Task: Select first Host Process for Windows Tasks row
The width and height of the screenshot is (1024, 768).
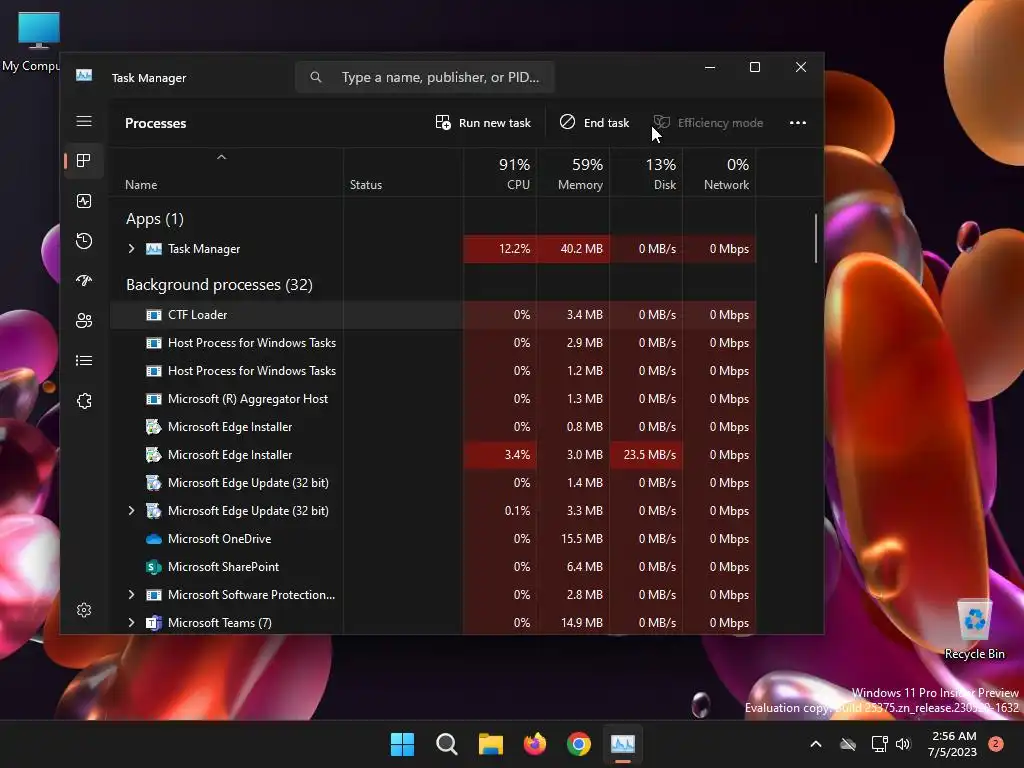Action: click(x=432, y=343)
